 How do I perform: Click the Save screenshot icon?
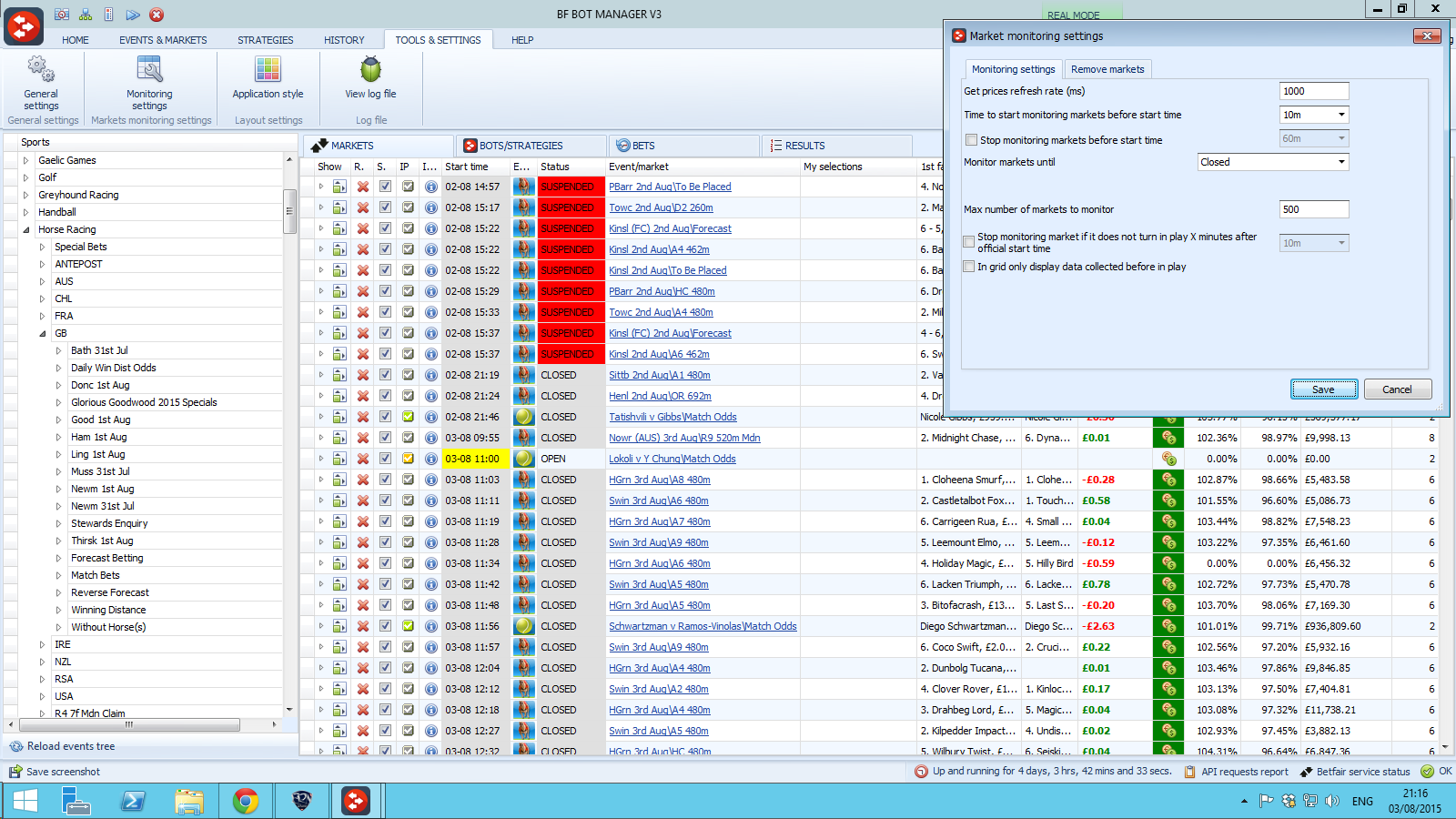point(15,772)
